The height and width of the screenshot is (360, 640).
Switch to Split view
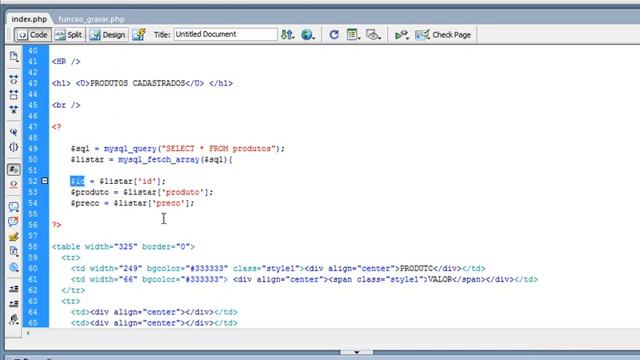69,35
